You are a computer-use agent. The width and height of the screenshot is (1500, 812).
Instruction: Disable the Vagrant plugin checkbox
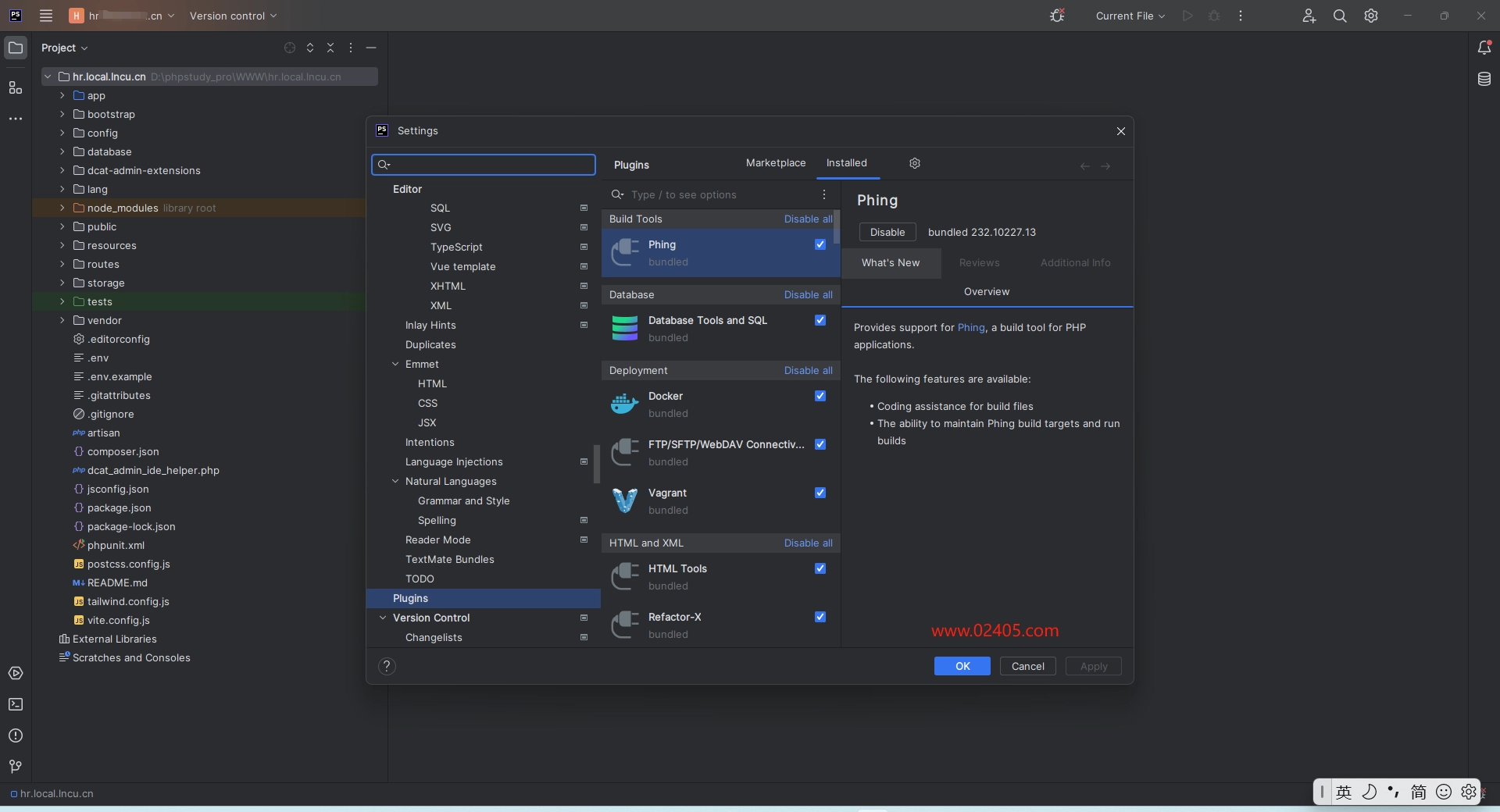tap(820, 493)
